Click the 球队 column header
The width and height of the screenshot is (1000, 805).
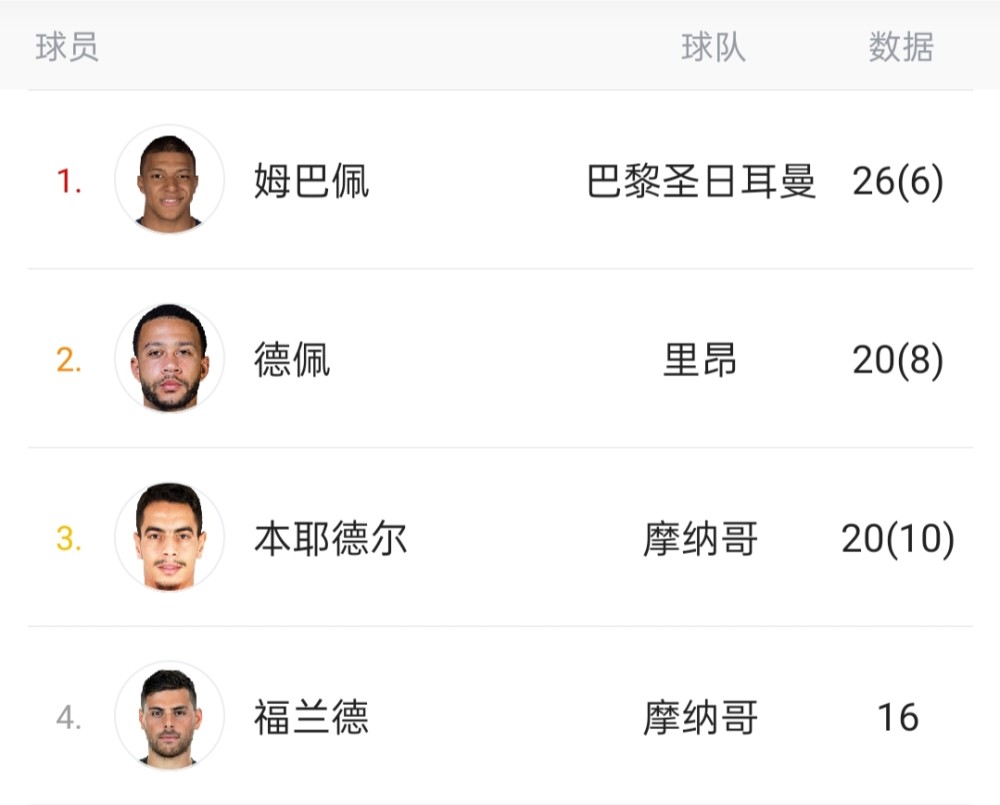coord(713,47)
